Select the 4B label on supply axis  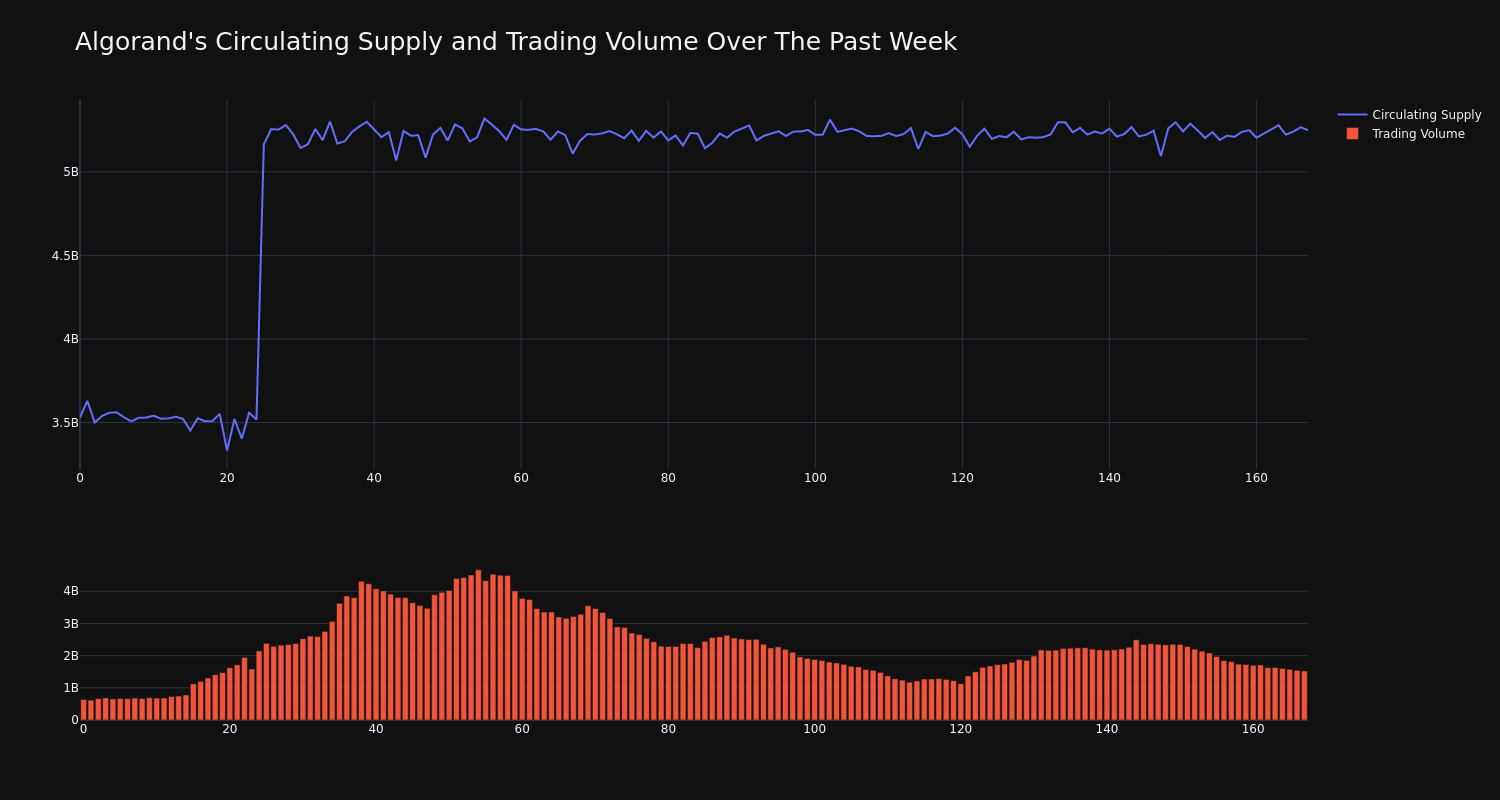point(71,339)
